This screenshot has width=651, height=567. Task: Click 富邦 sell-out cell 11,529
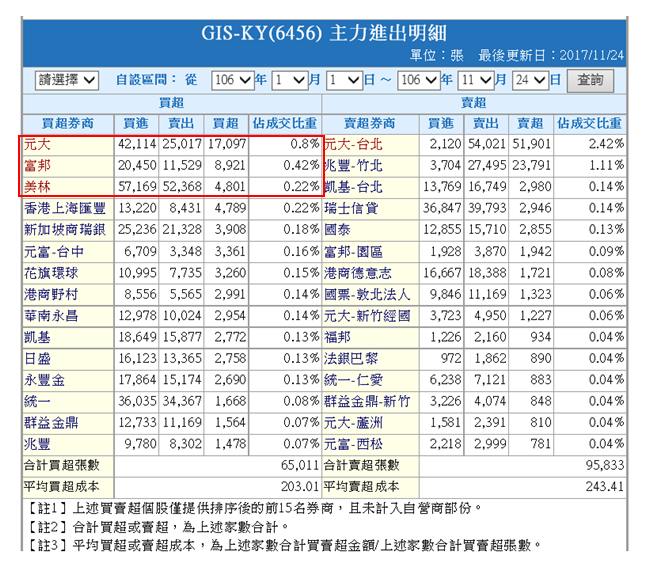coord(182,165)
